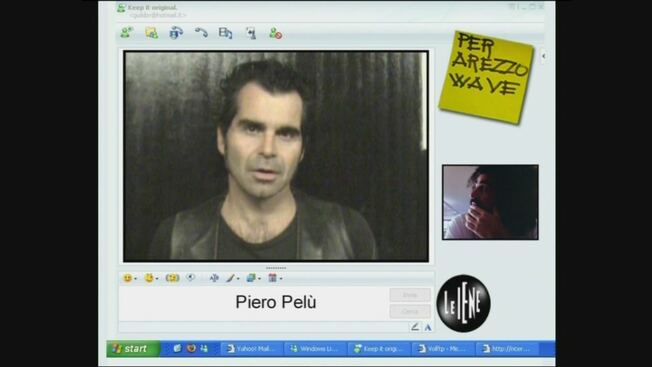Click the Send Files folder icon
Image resolution: width=652 pixels, height=367 pixels.
tap(151, 33)
